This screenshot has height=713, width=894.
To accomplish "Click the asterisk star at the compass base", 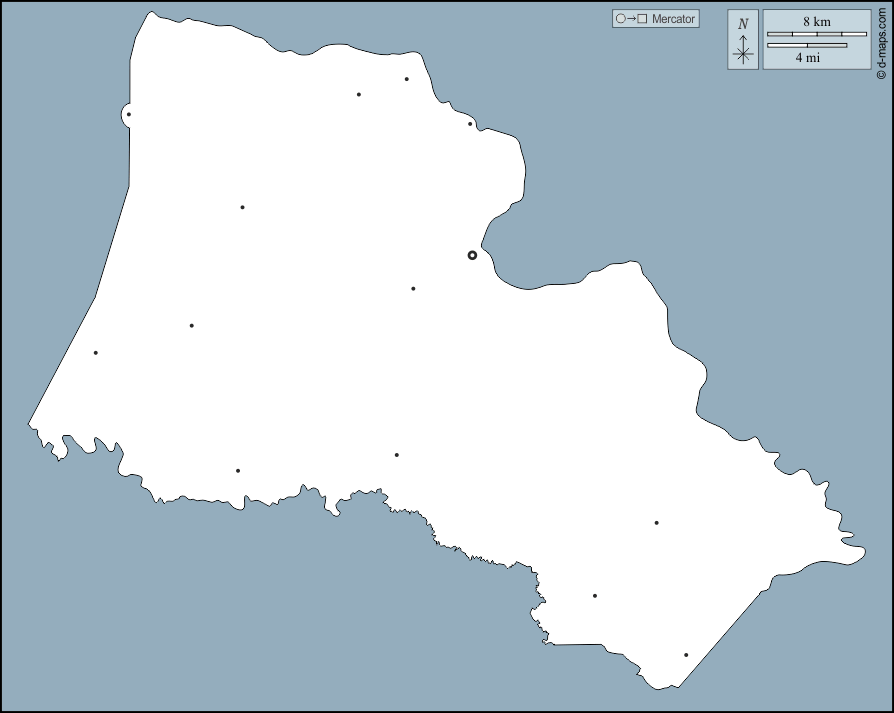I will 742,55.
